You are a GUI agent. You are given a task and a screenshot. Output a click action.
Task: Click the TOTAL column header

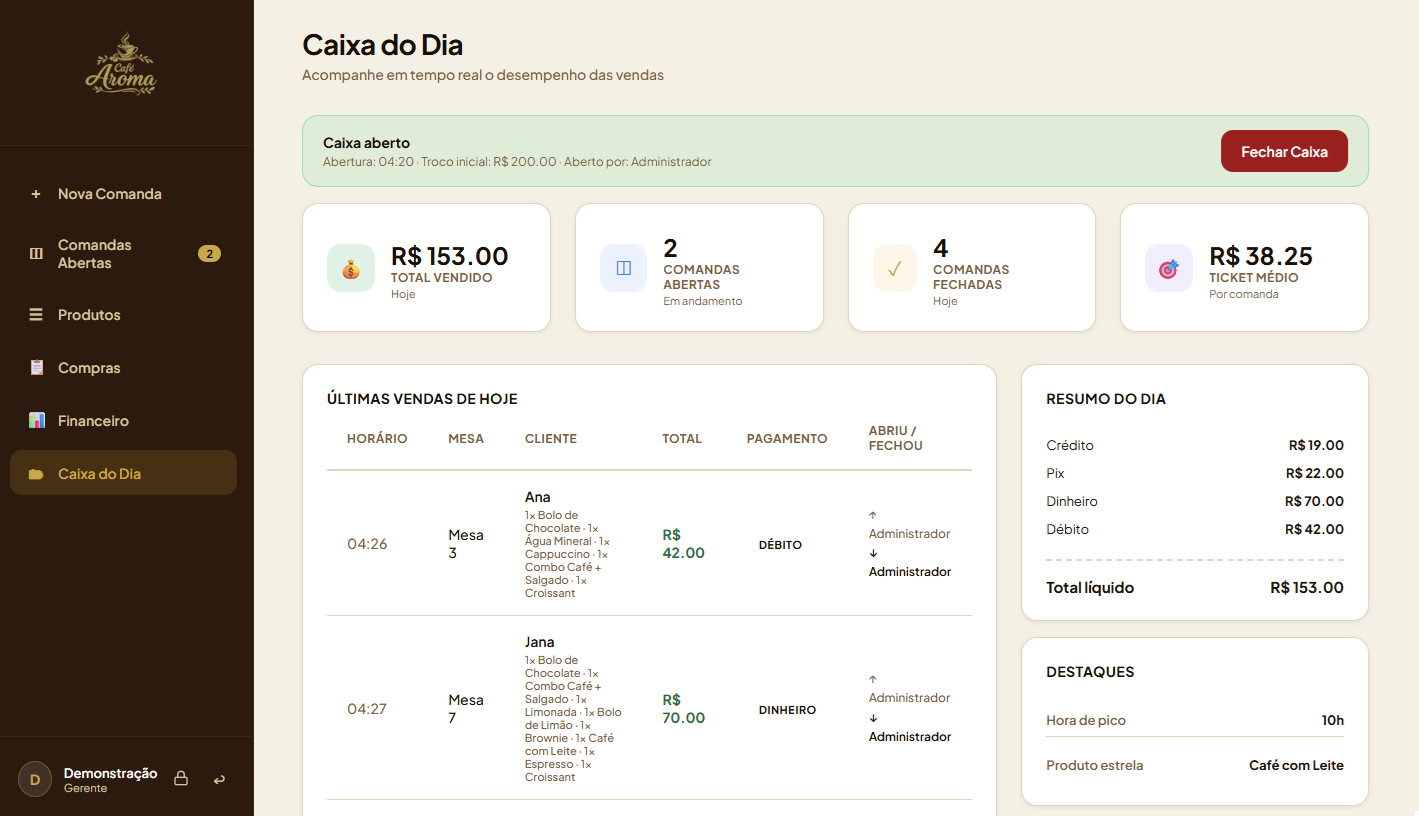(682, 439)
